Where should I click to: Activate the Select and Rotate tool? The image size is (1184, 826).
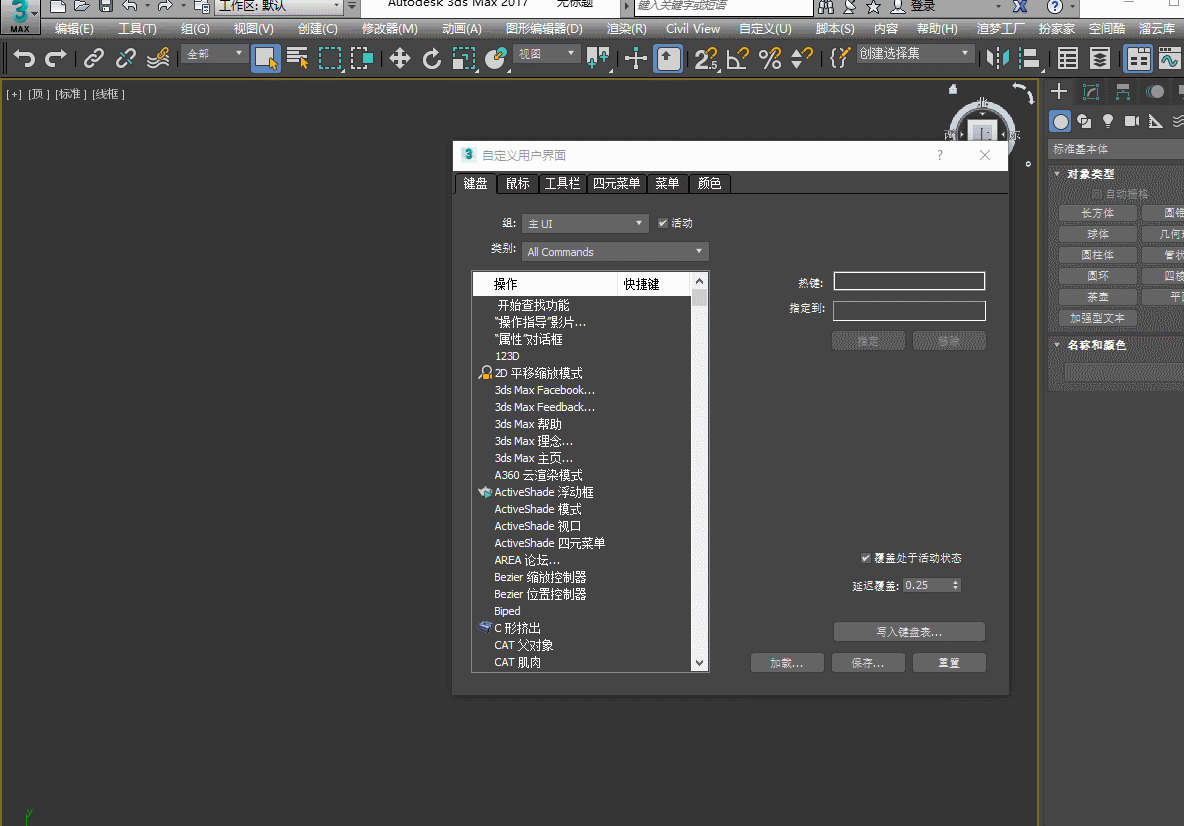[431, 58]
